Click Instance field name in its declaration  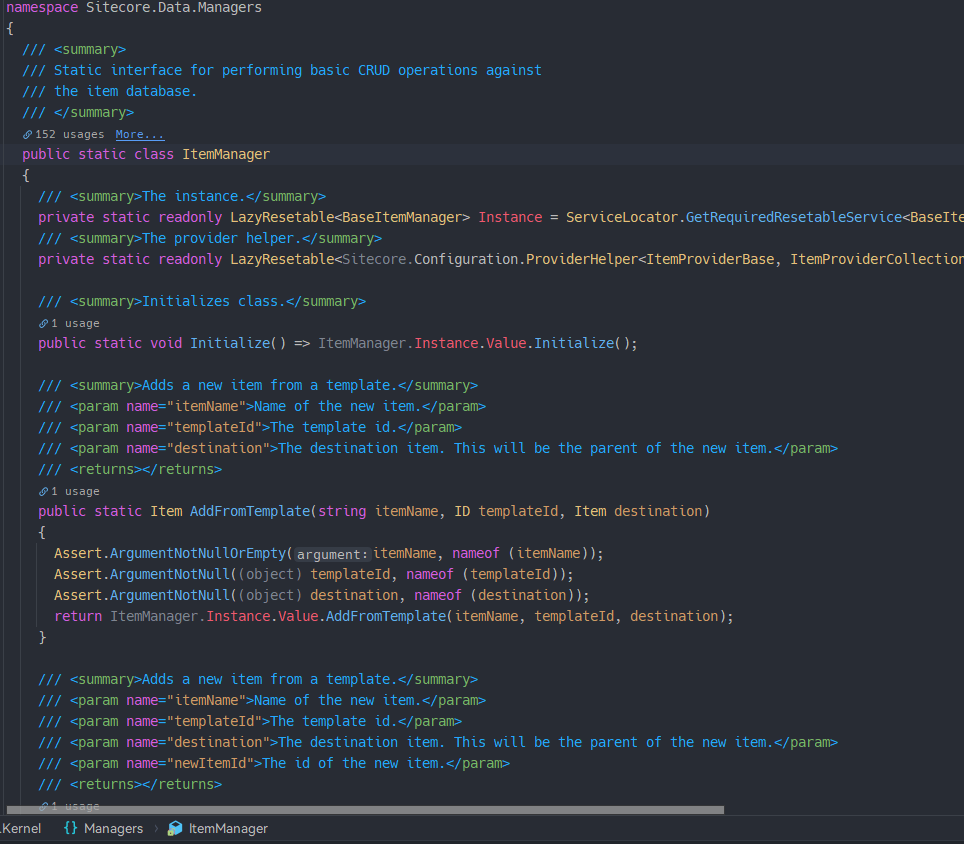pyautogui.click(x=510, y=218)
